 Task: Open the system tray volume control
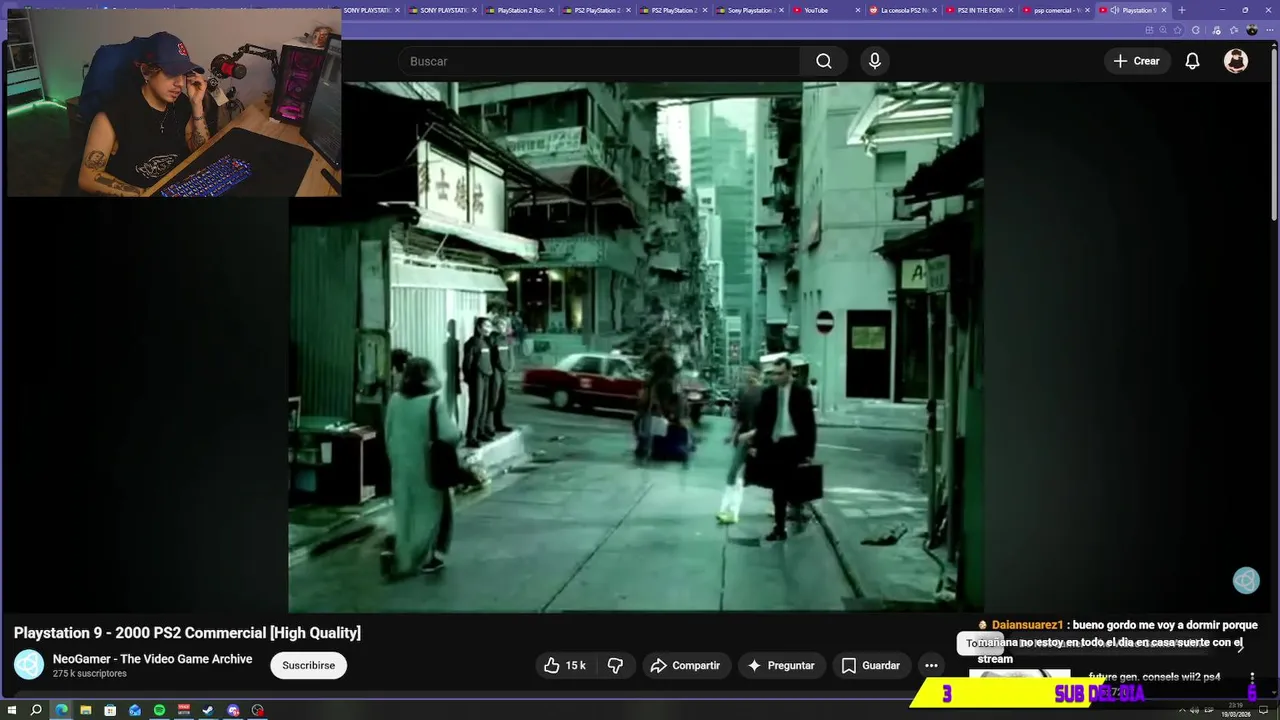pos(1195,710)
